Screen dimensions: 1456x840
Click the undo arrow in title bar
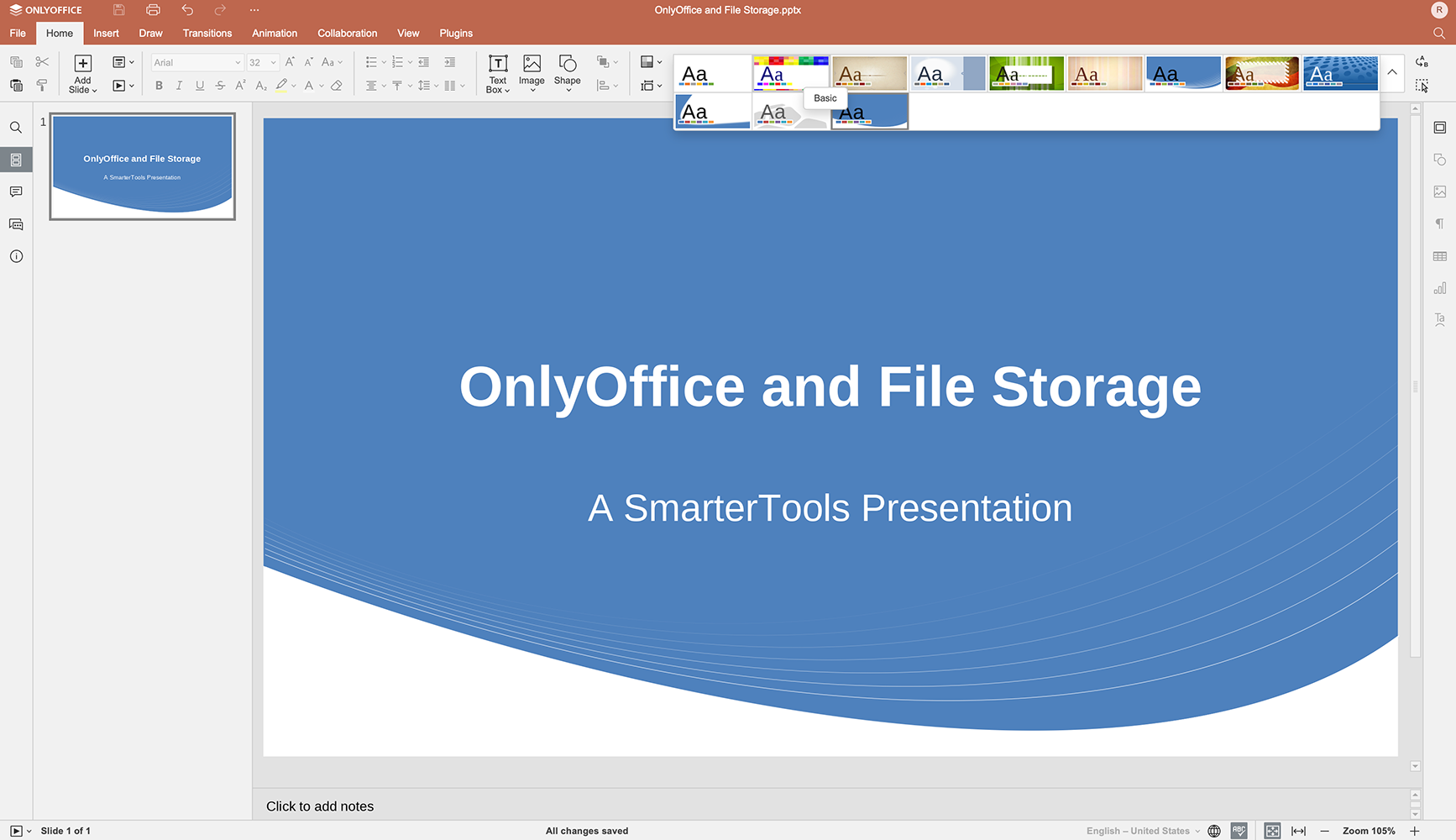[187, 10]
